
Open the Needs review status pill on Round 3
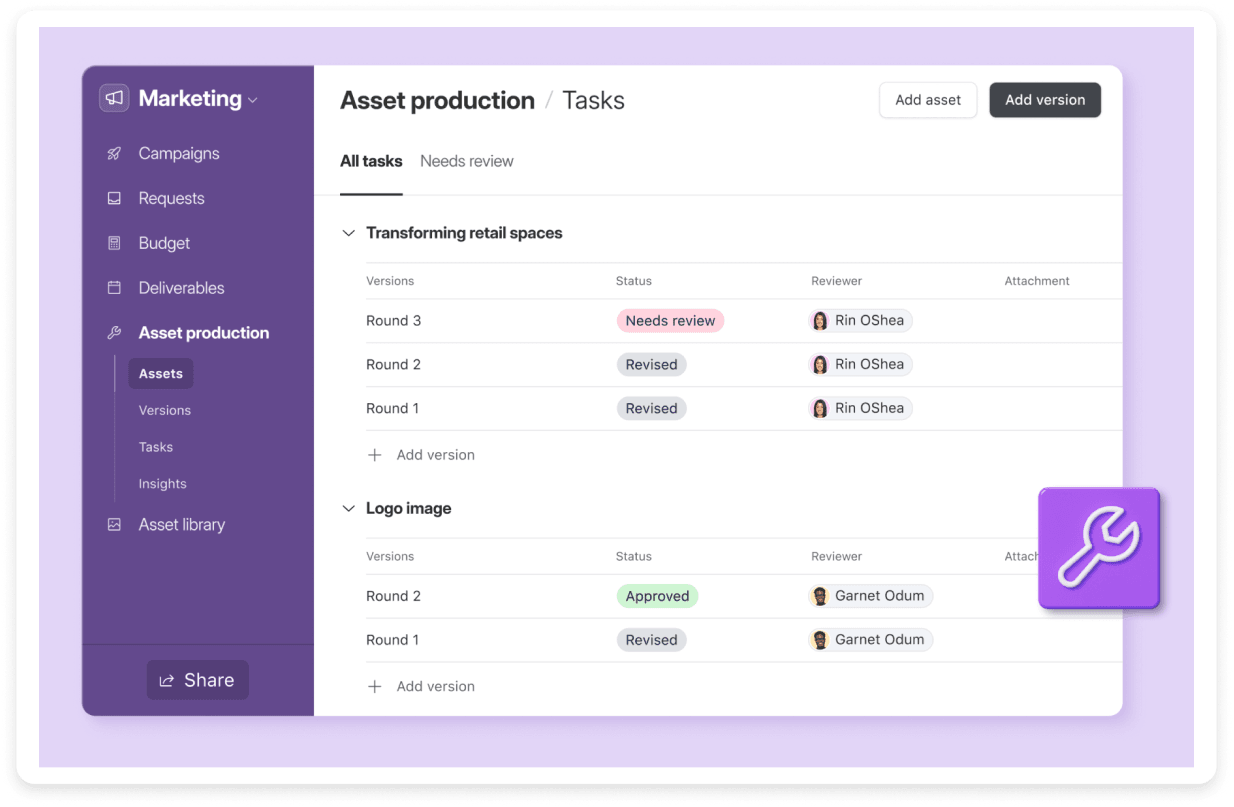click(670, 320)
